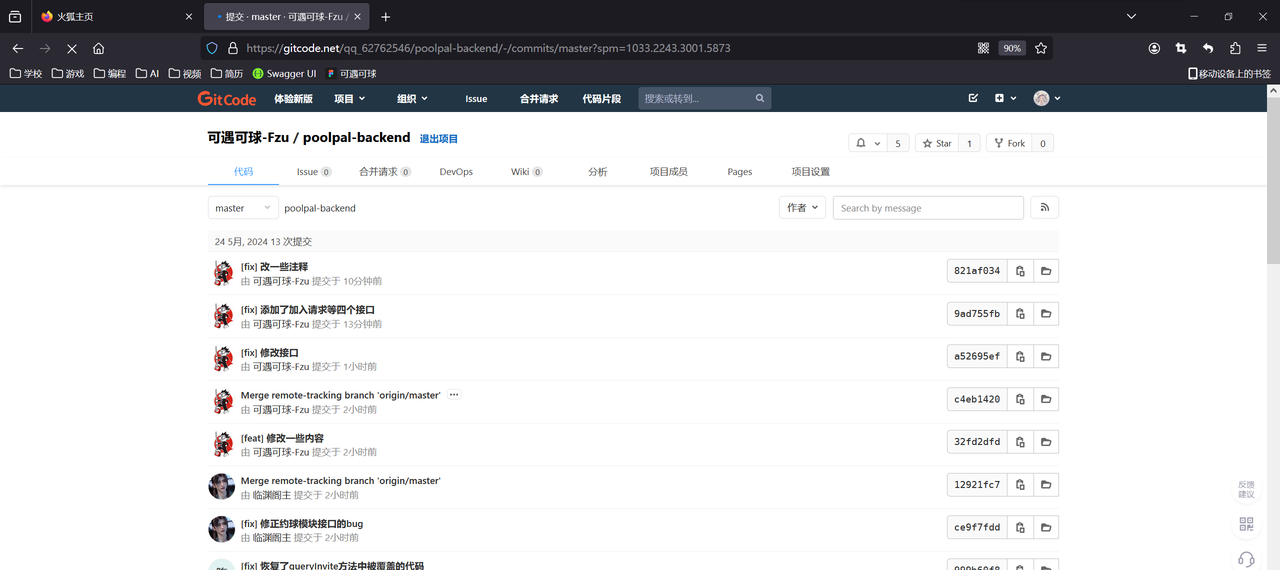Open the 作者 author filter dropdown
This screenshot has height=570, width=1280.
(803, 208)
